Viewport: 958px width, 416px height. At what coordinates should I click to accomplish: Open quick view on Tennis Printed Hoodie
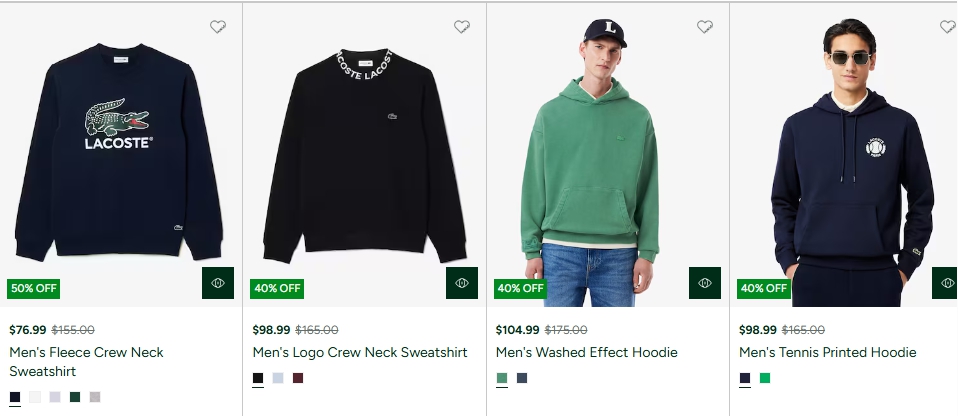(x=946, y=283)
